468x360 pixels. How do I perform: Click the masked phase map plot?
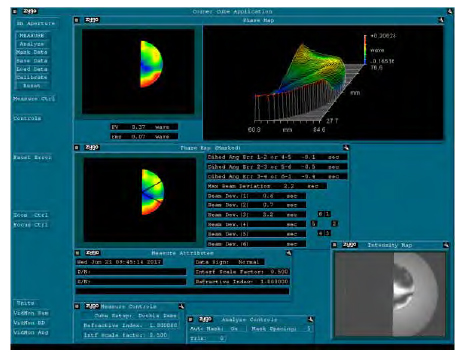[x=140, y=200]
